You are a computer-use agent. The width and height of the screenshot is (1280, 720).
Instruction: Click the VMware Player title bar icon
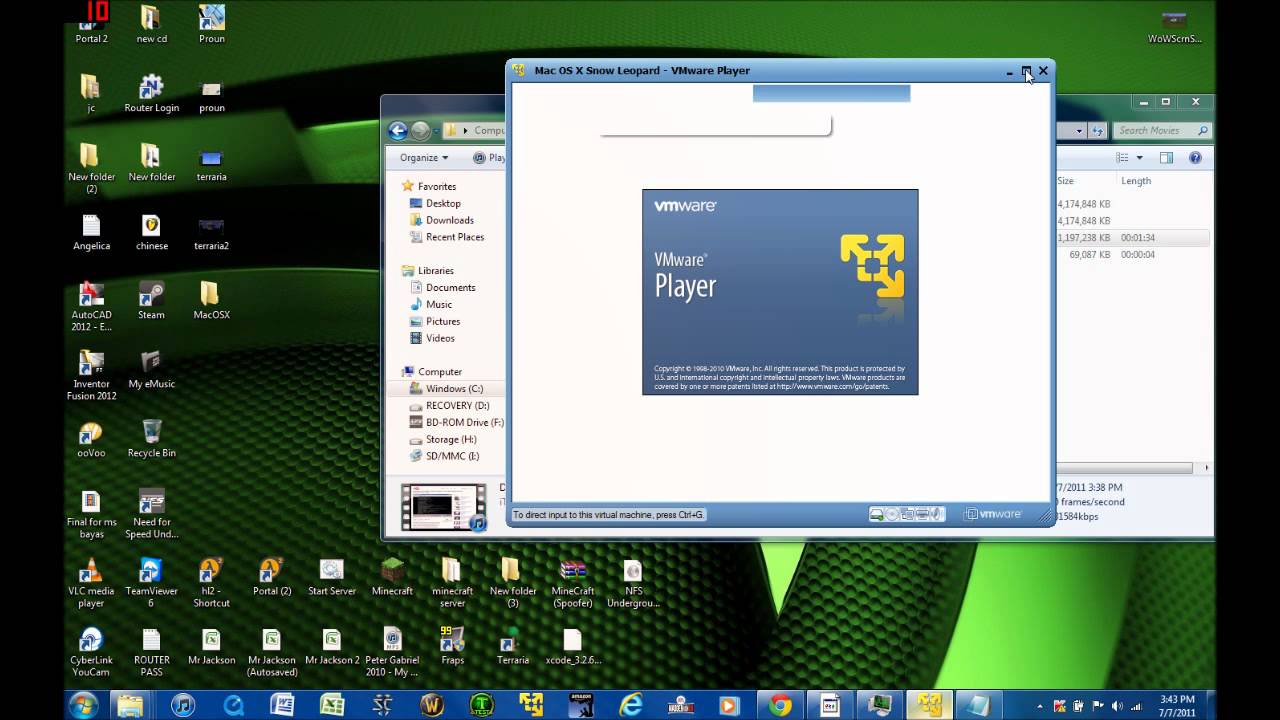pos(519,70)
